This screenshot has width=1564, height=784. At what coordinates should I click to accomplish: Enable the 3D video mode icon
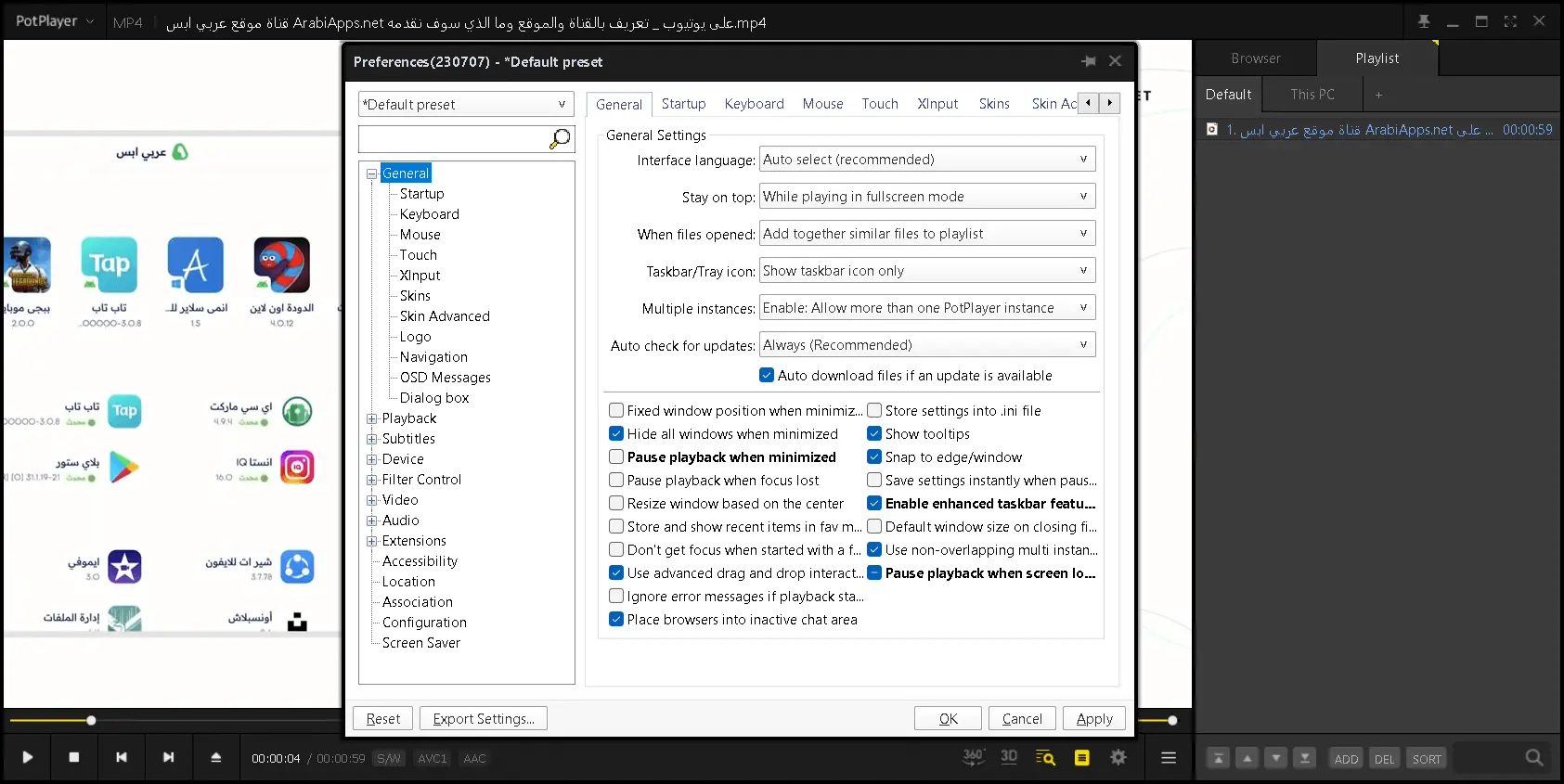(x=1009, y=757)
